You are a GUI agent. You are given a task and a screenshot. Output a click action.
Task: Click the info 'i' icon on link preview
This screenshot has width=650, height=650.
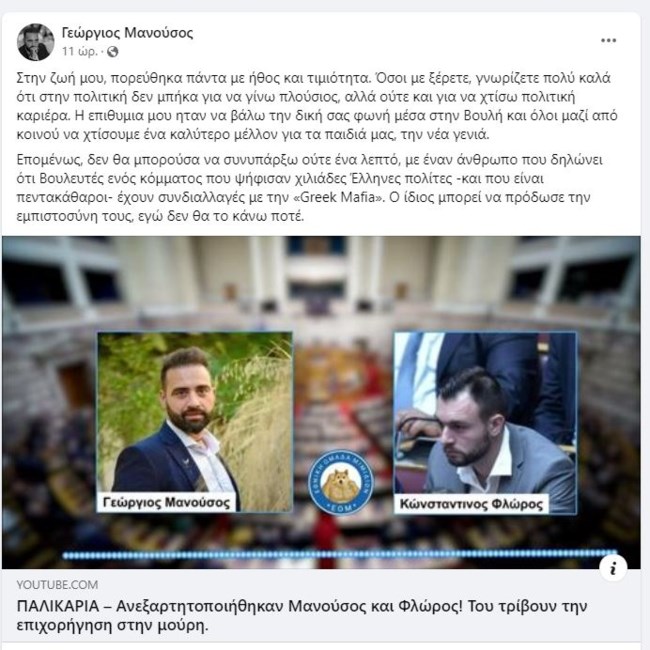(613, 568)
